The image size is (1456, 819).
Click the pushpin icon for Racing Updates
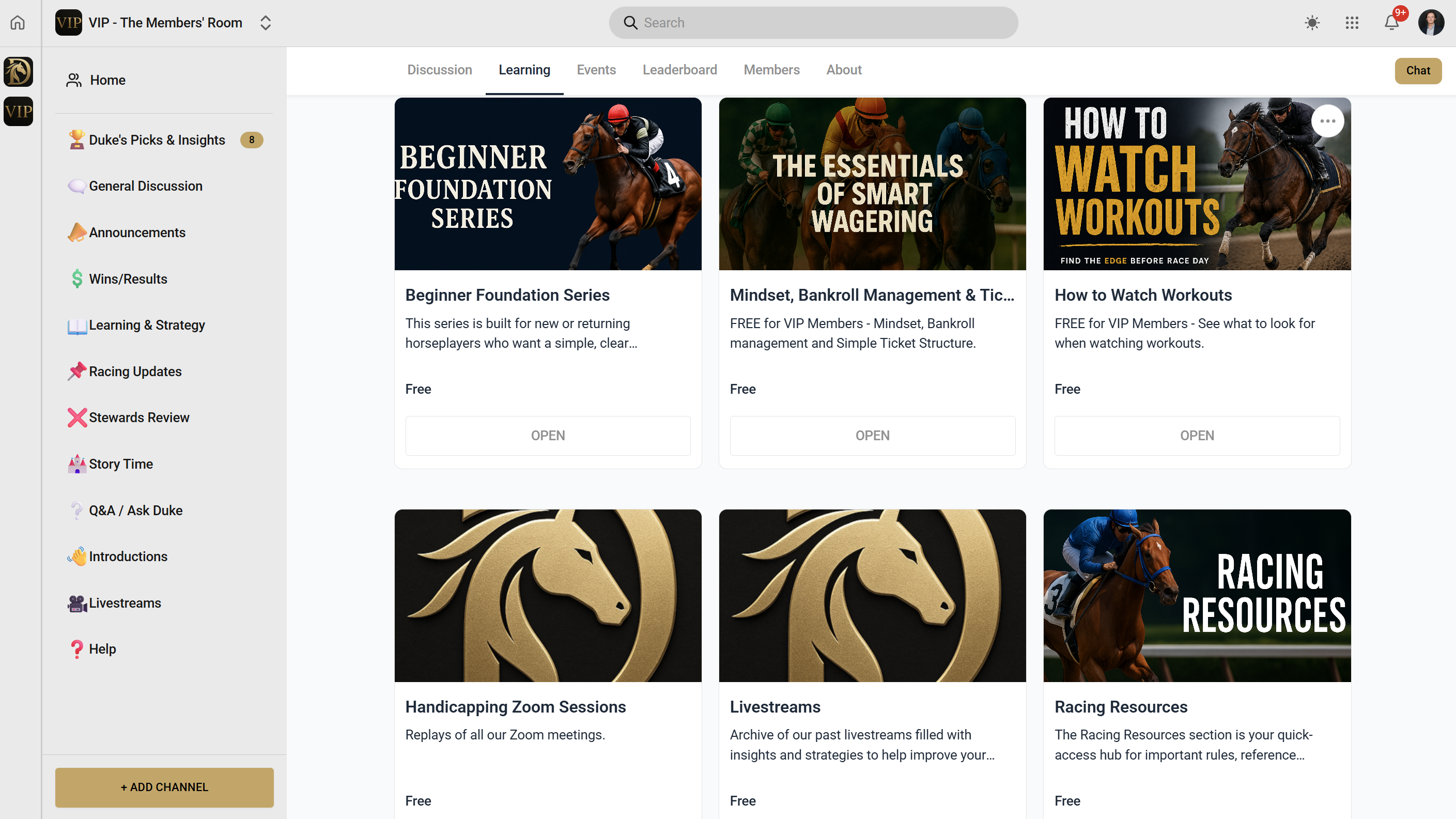pos(76,372)
